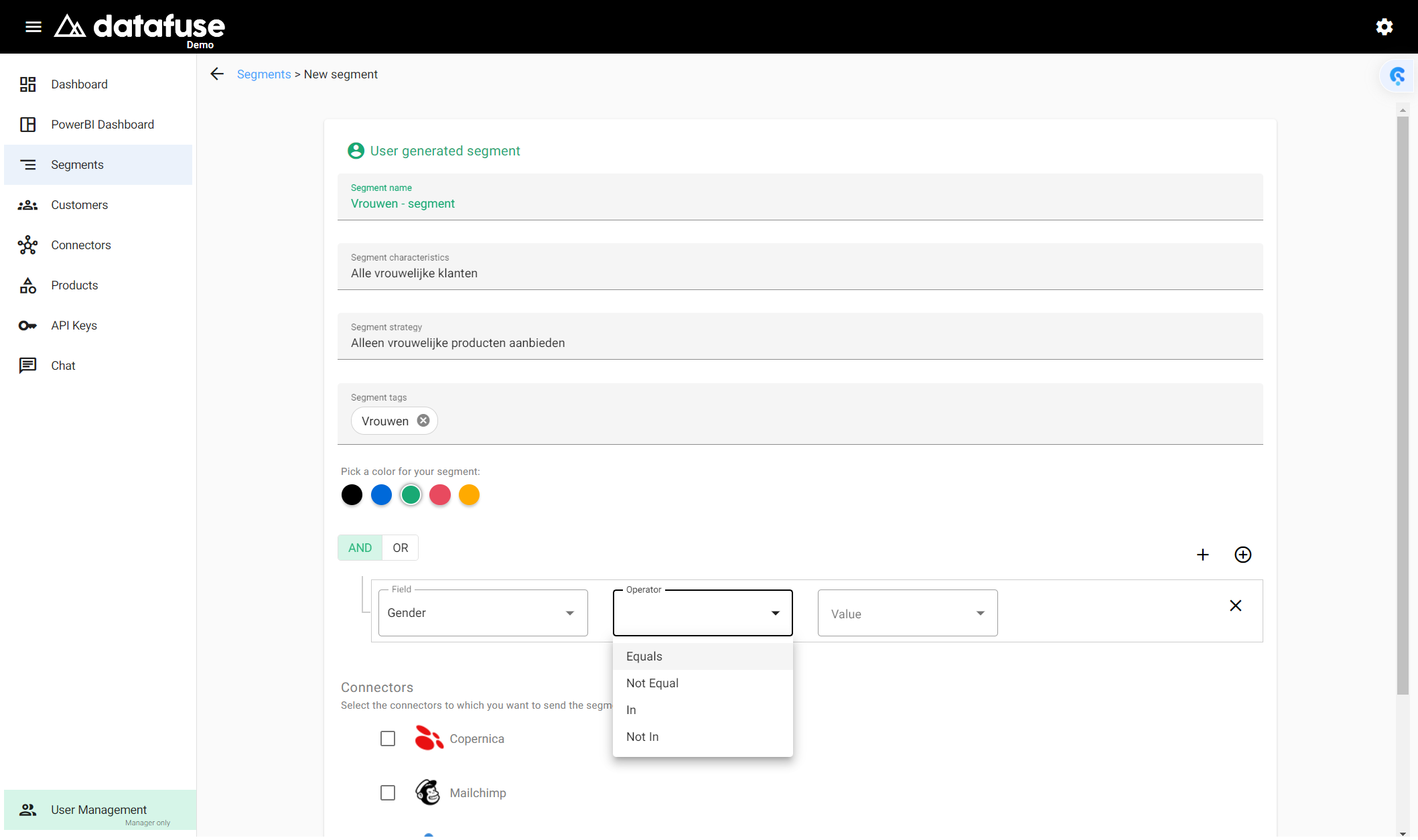Choose the In operator

[703, 710]
